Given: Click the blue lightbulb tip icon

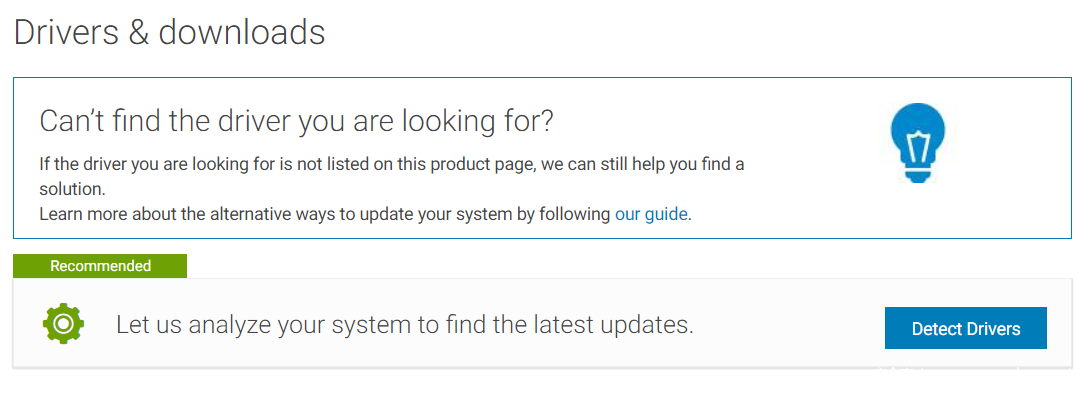Looking at the screenshot, I should (x=917, y=143).
